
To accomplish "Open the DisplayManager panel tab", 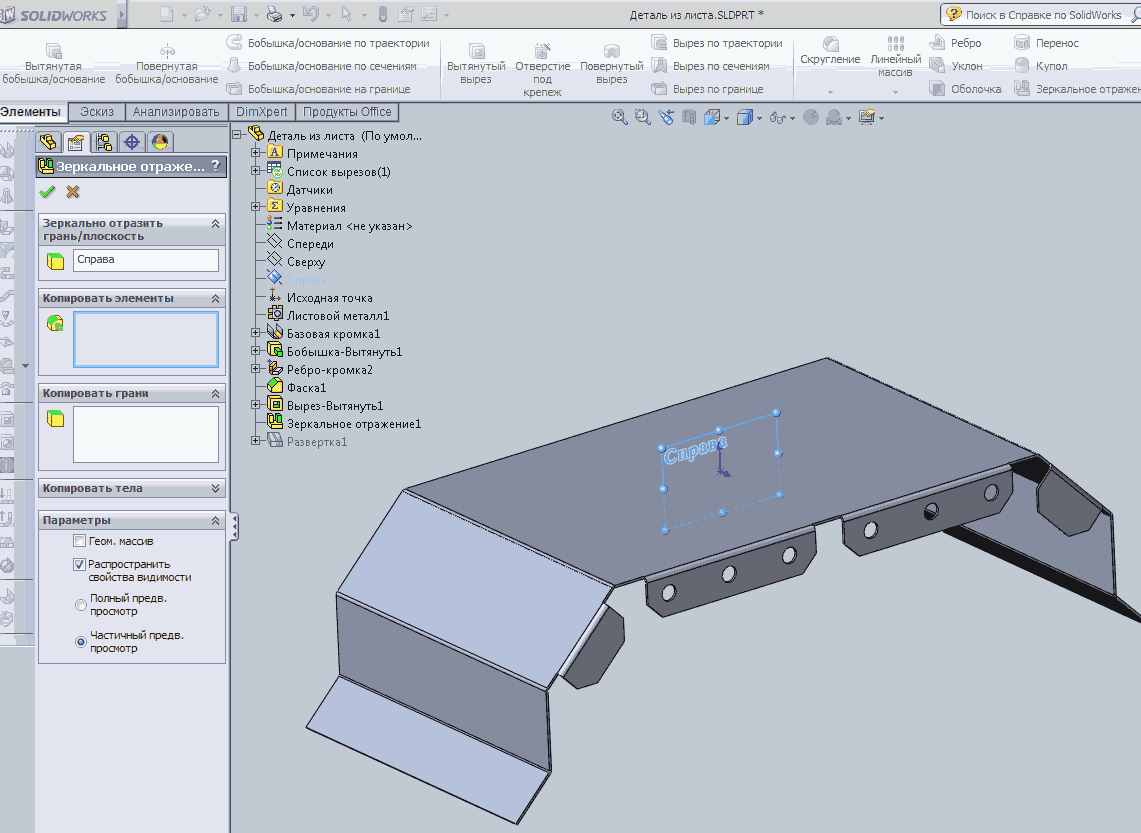I will (x=159, y=142).
